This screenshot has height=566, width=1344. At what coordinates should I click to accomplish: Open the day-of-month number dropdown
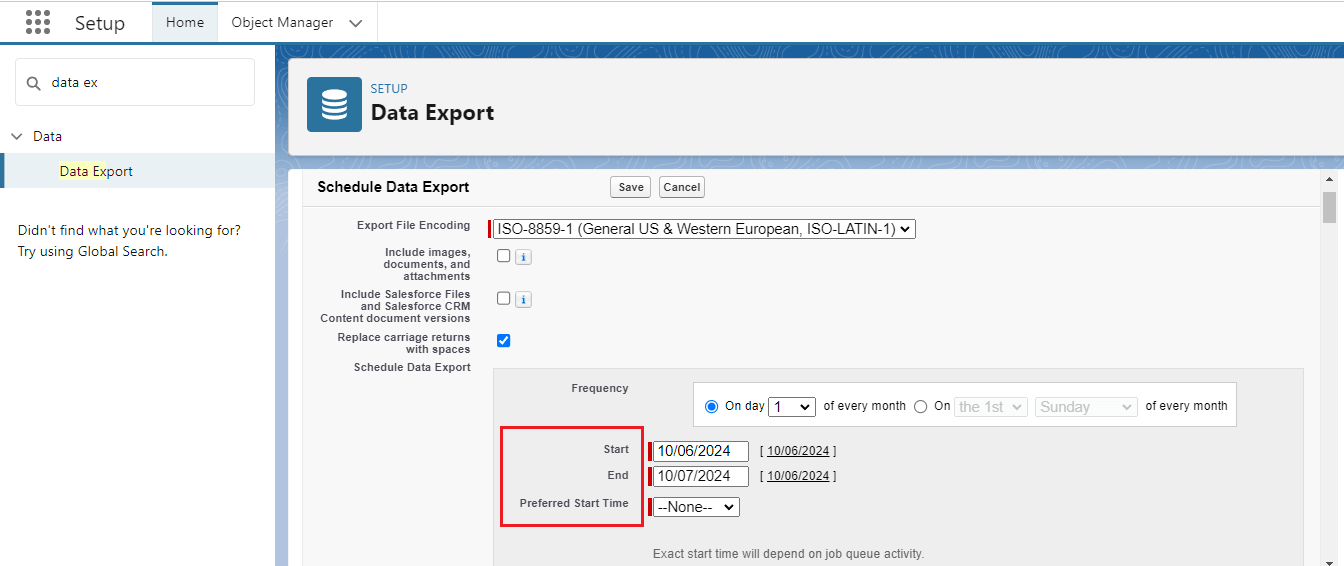pos(792,406)
